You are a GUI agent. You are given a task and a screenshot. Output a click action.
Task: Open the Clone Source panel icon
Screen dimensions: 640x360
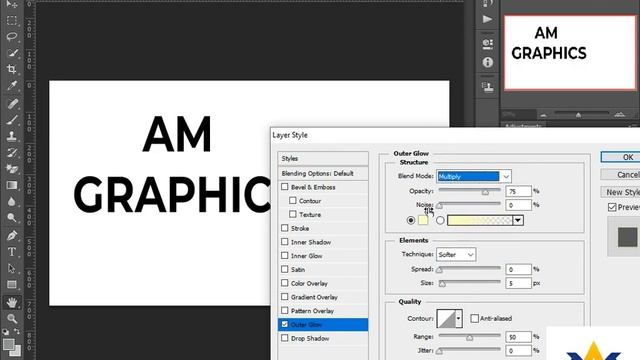[x=487, y=87]
